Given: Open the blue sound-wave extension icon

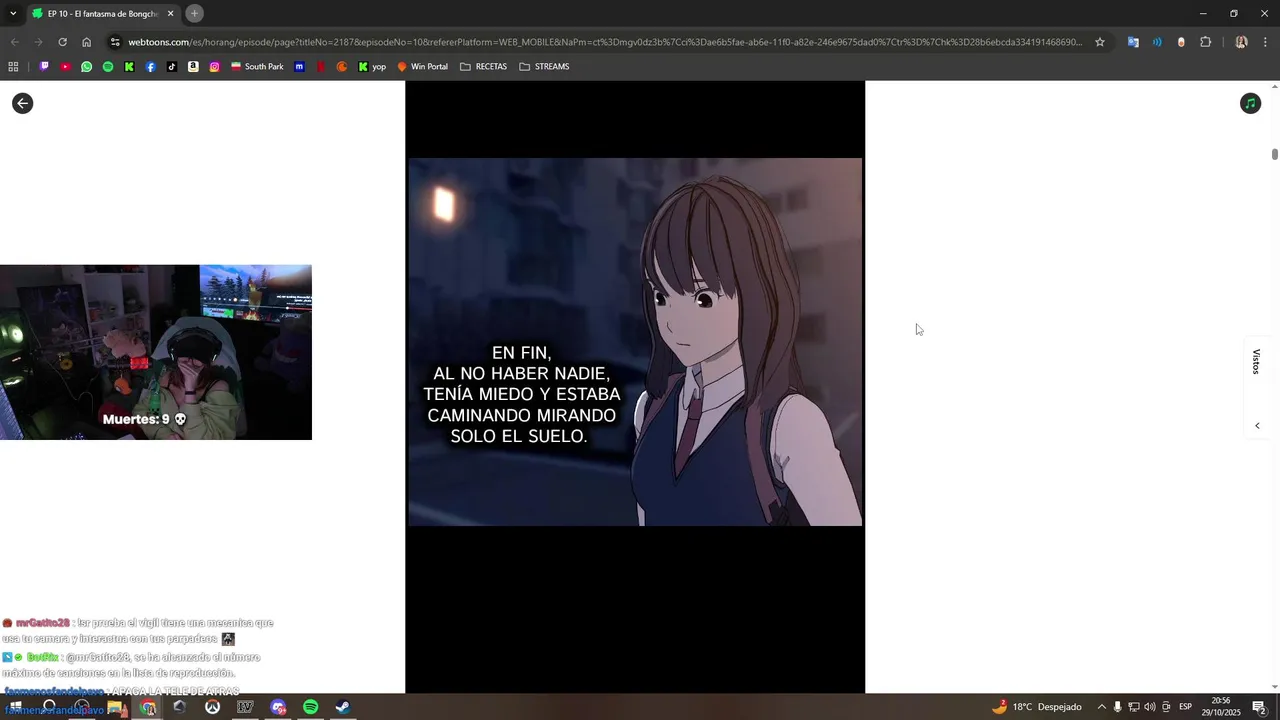Looking at the screenshot, I should click(1157, 42).
